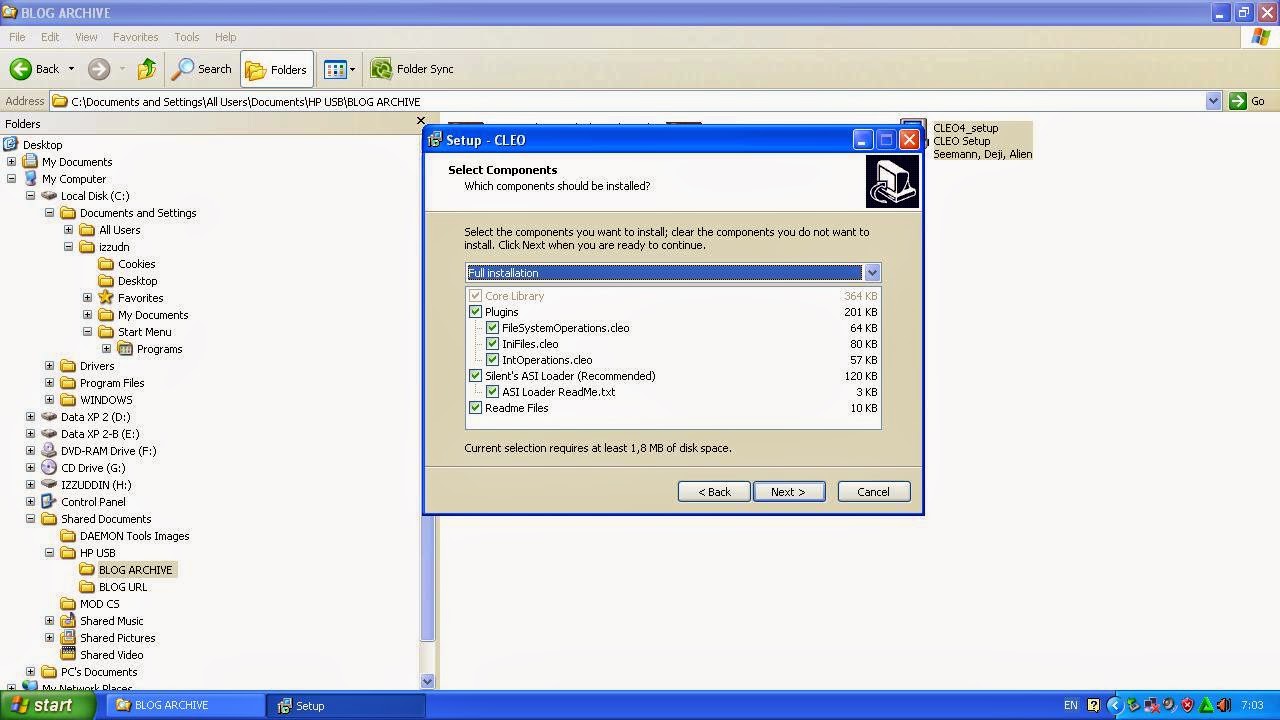
Task: Open the Help menu
Action: tap(225, 37)
